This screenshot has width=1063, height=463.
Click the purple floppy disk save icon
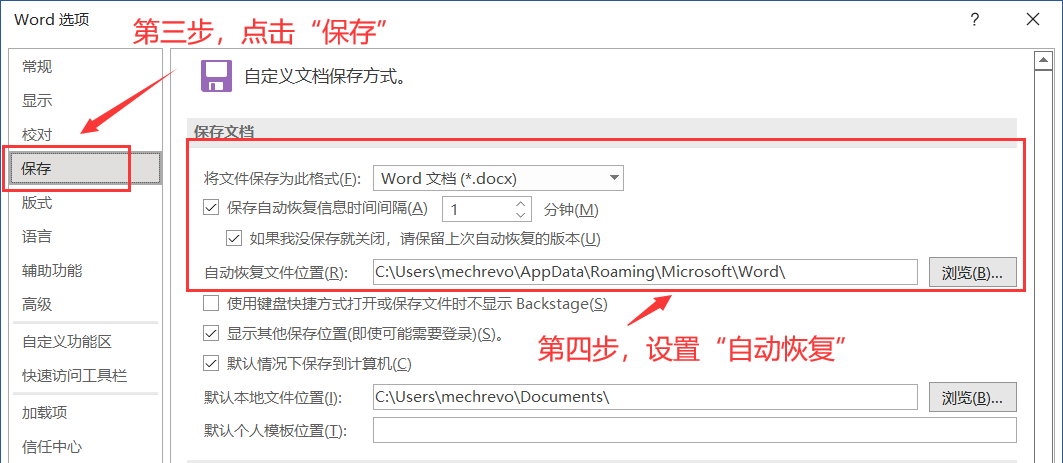tap(216, 75)
